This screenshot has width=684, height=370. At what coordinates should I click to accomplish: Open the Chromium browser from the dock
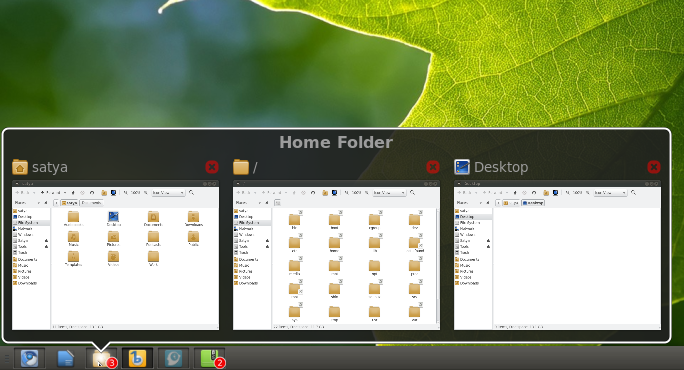click(29, 359)
